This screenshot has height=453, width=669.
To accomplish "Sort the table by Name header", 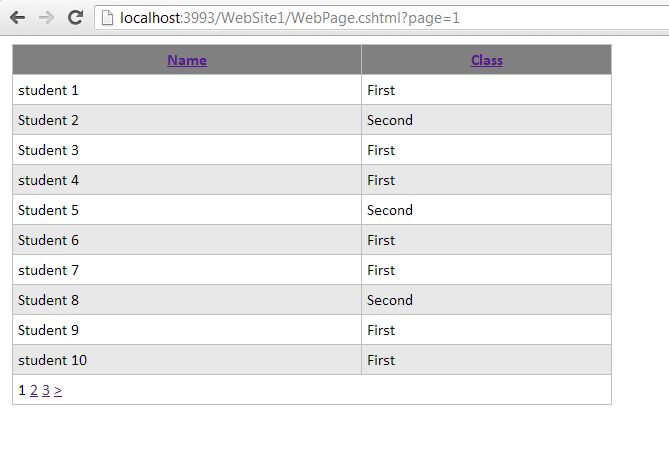I will tap(187, 60).
